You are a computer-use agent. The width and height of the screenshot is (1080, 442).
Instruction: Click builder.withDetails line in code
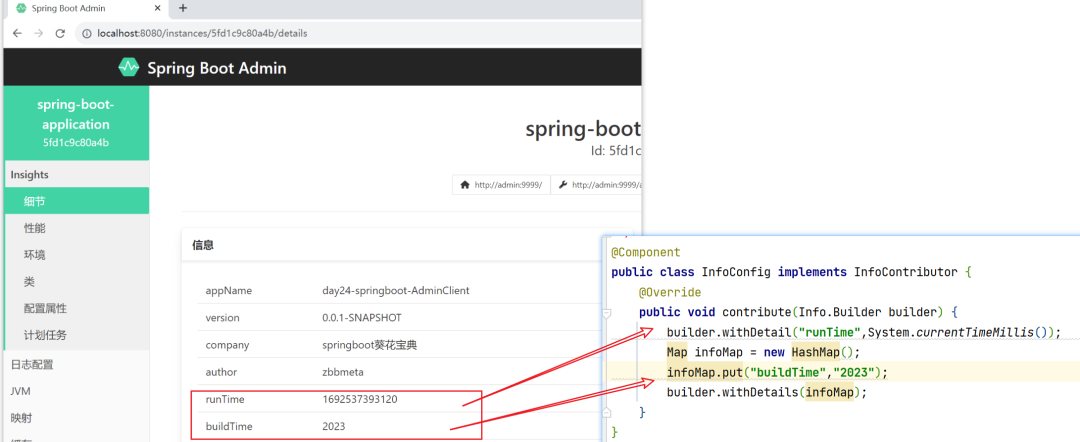coord(766,392)
